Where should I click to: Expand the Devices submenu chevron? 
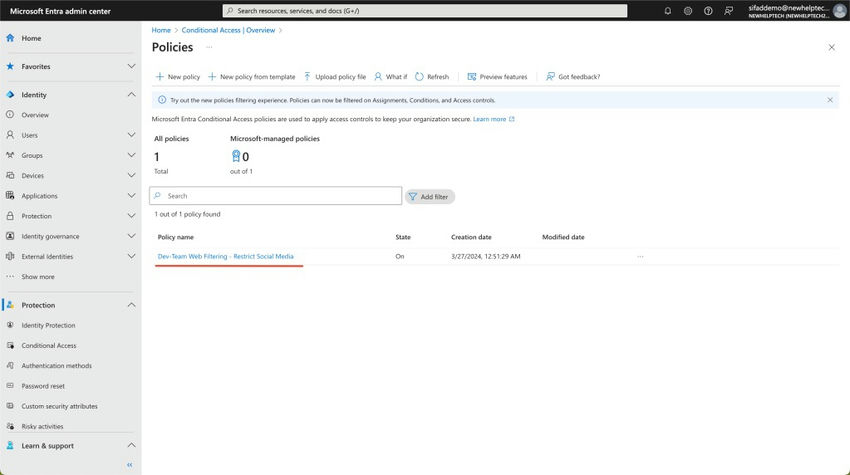pos(131,175)
